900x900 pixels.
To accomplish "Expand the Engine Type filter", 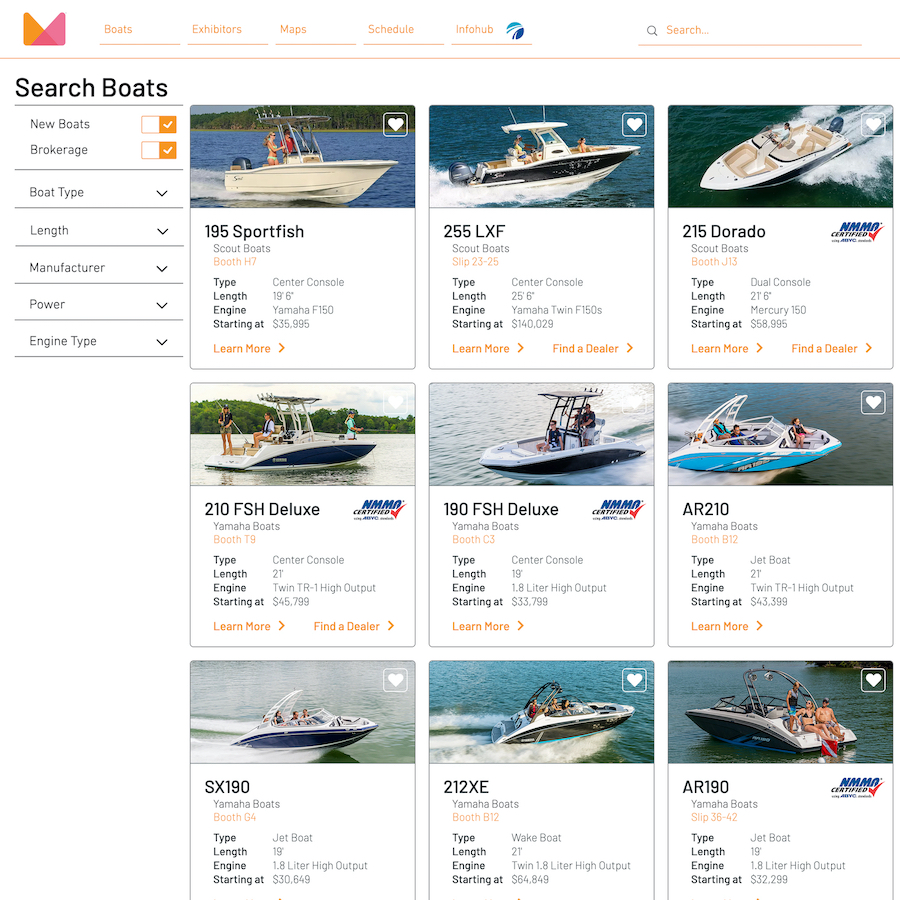I will (99, 342).
